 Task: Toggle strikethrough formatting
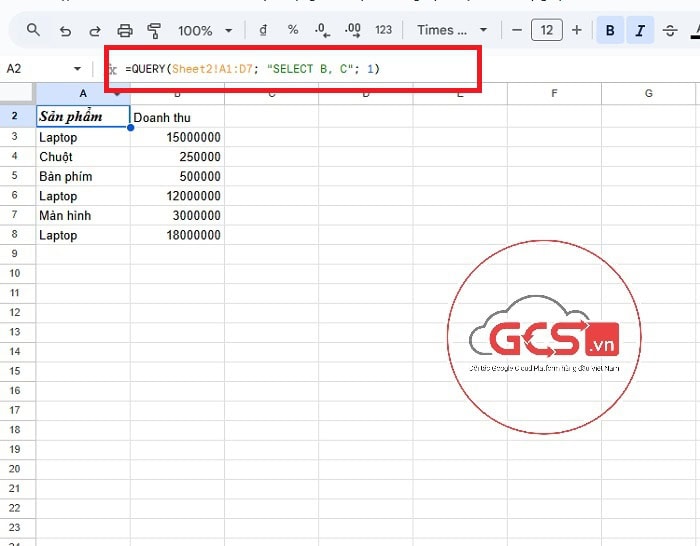click(x=670, y=30)
